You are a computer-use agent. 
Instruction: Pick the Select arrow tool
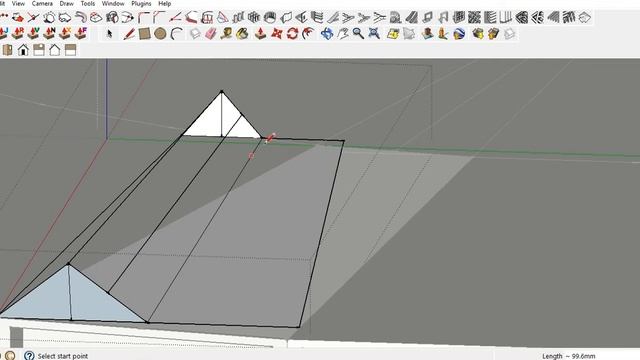[x=109, y=33]
